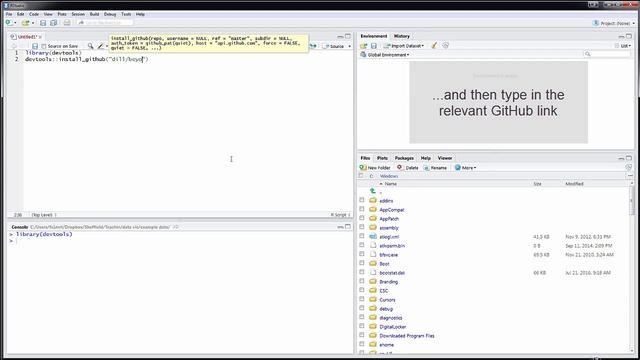Open the Global Environment dropdown
The width and height of the screenshot is (640, 360).
[385, 54]
